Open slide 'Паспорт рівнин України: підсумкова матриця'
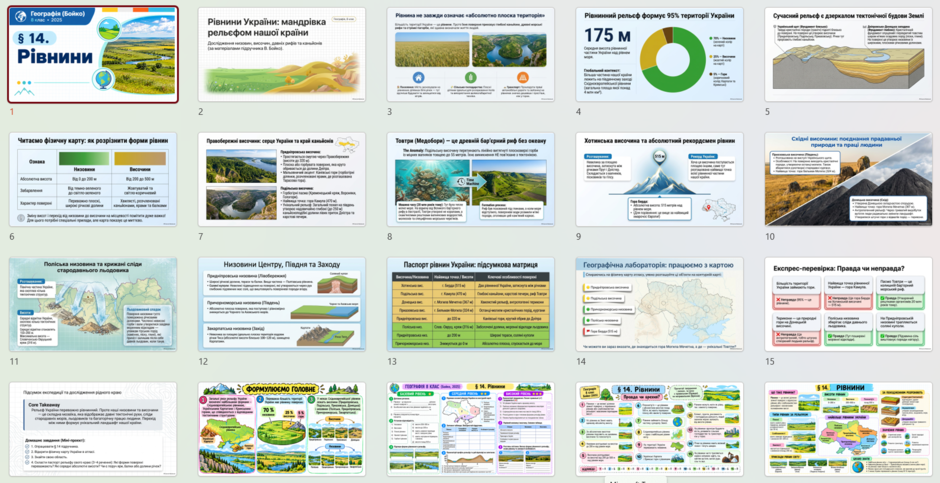940x483 pixels. pos(471,304)
